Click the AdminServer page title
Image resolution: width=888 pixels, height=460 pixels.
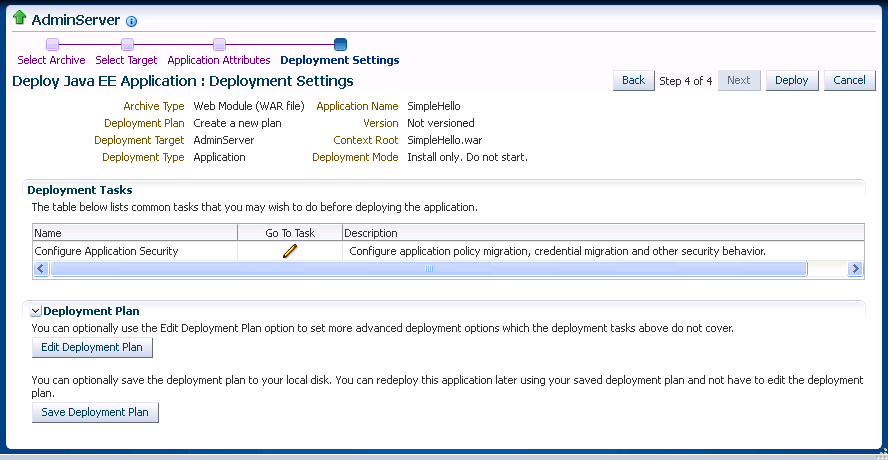[x=76, y=20]
